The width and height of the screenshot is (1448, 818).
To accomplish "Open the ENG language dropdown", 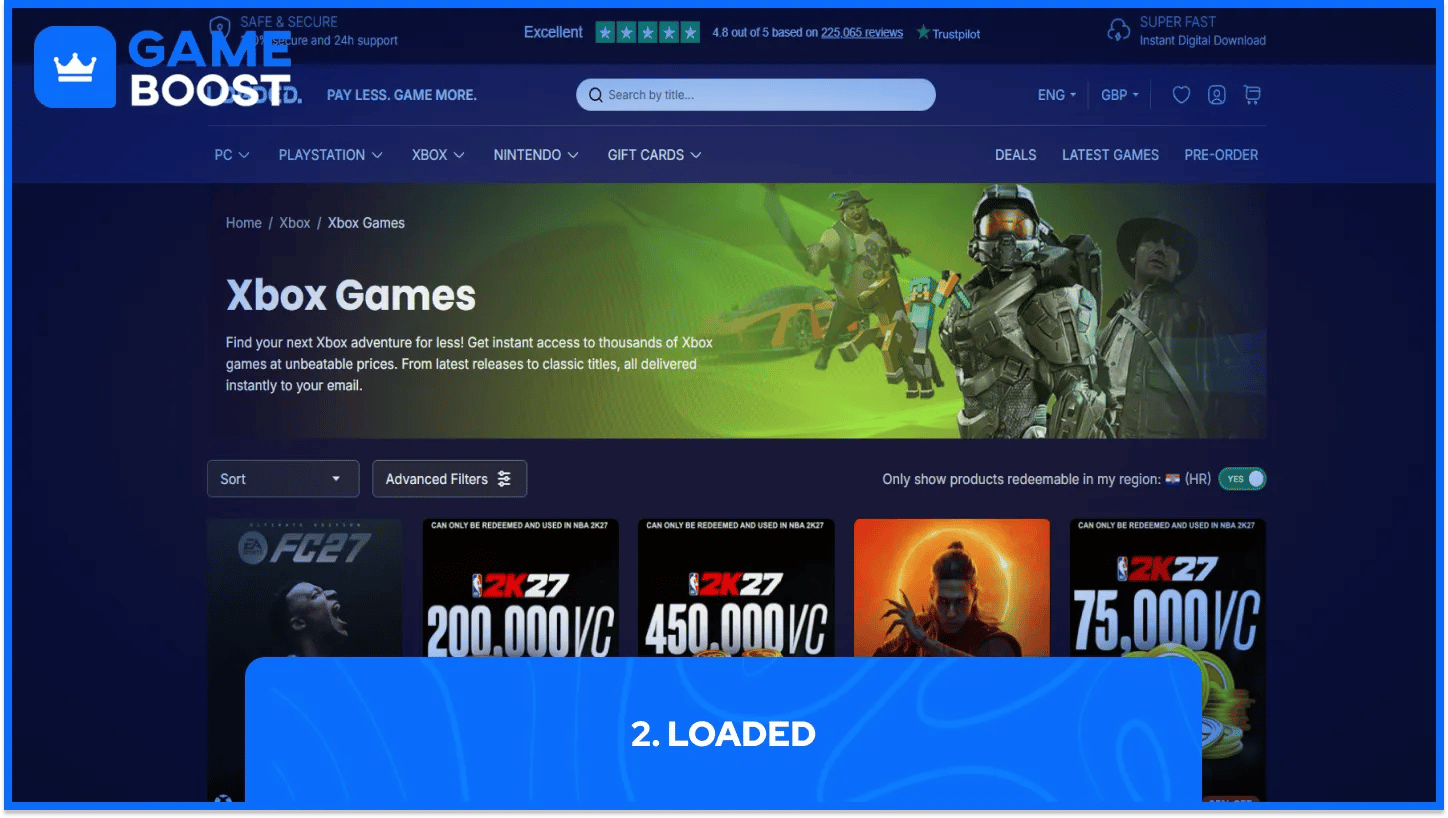I will (1057, 95).
